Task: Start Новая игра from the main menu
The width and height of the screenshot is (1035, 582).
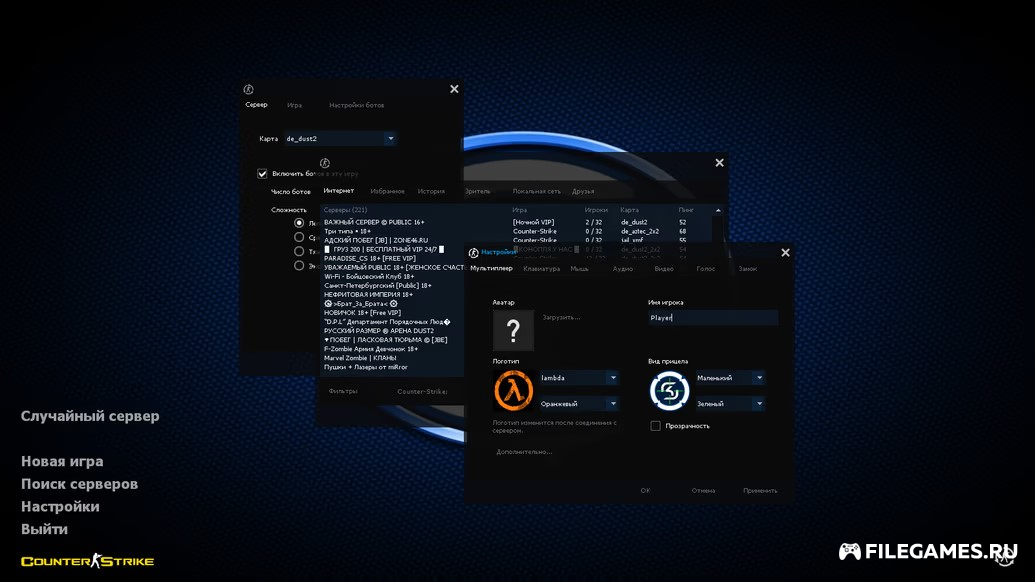Action: tap(62, 461)
